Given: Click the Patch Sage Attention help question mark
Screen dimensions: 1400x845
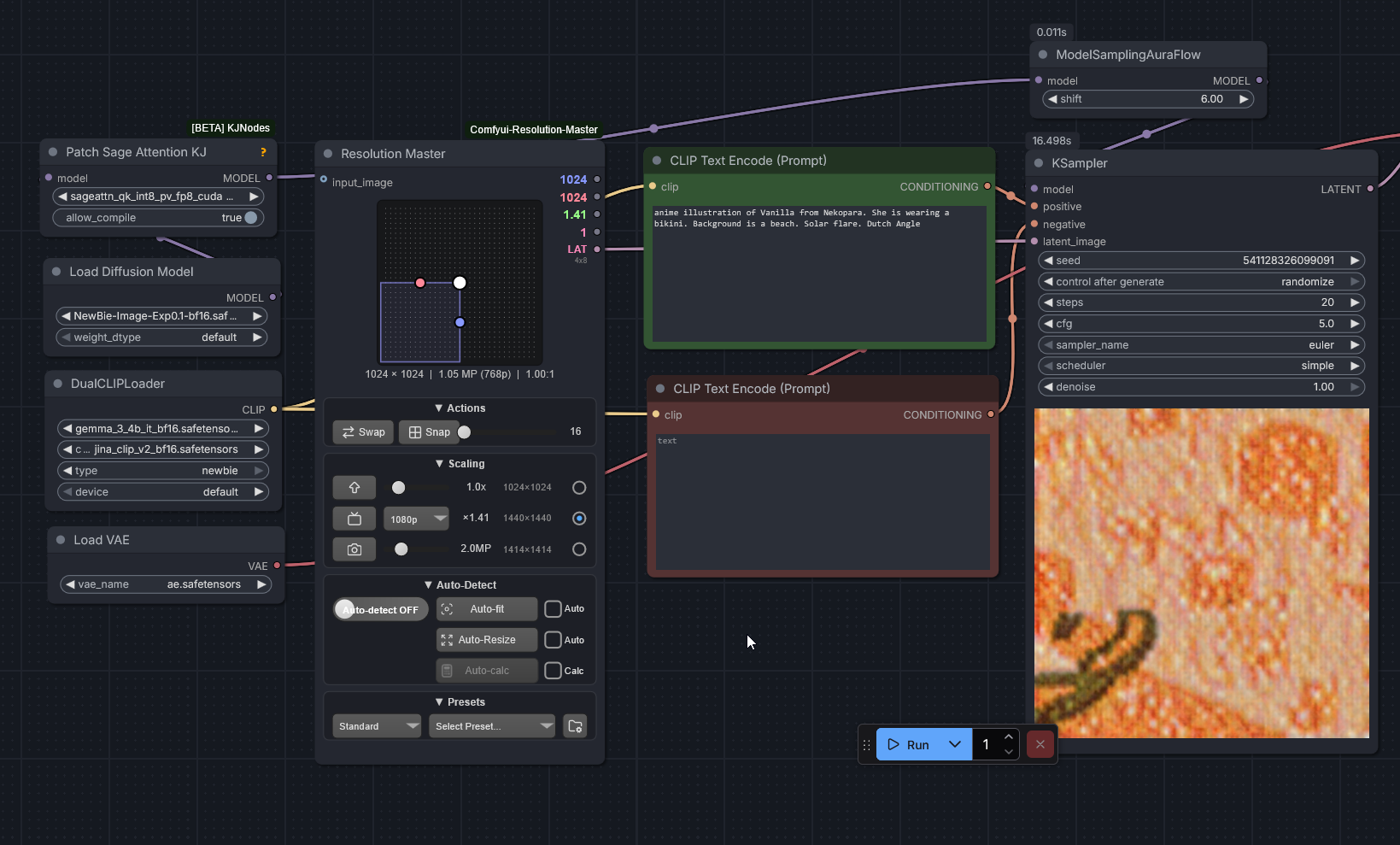Looking at the screenshot, I should [x=263, y=152].
